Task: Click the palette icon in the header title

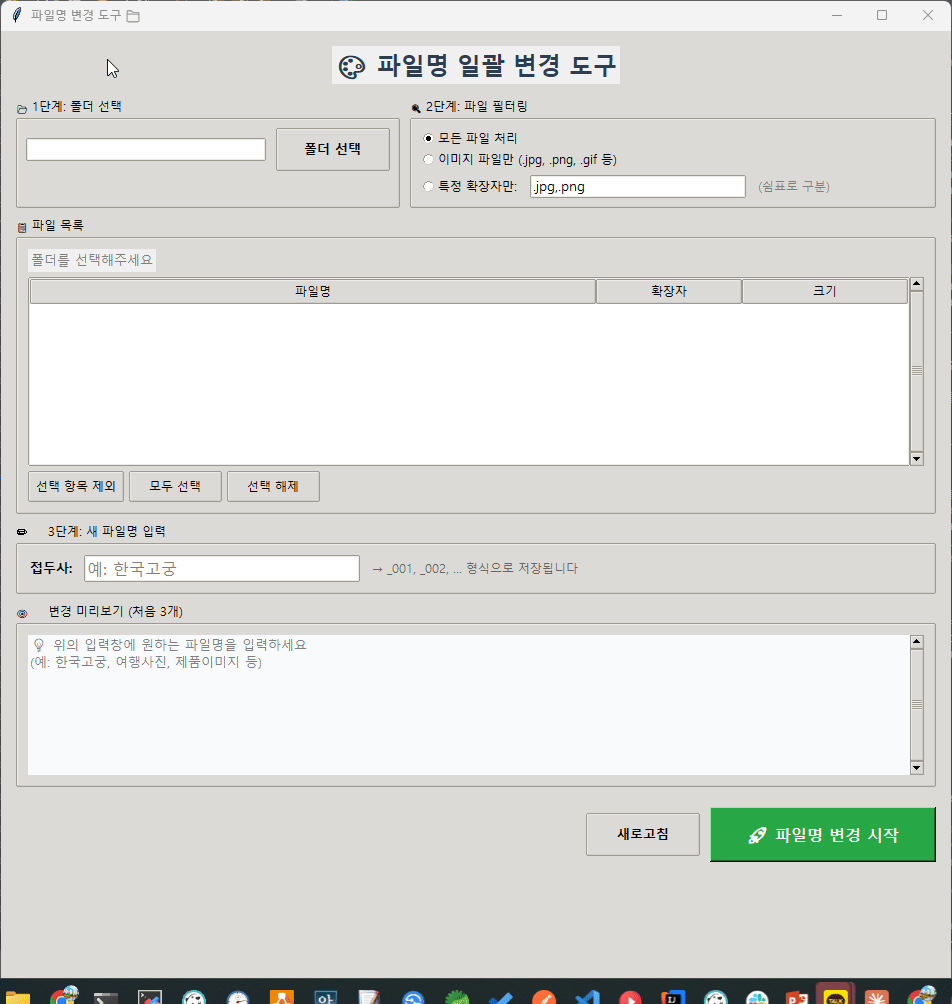Action: click(352, 67)
